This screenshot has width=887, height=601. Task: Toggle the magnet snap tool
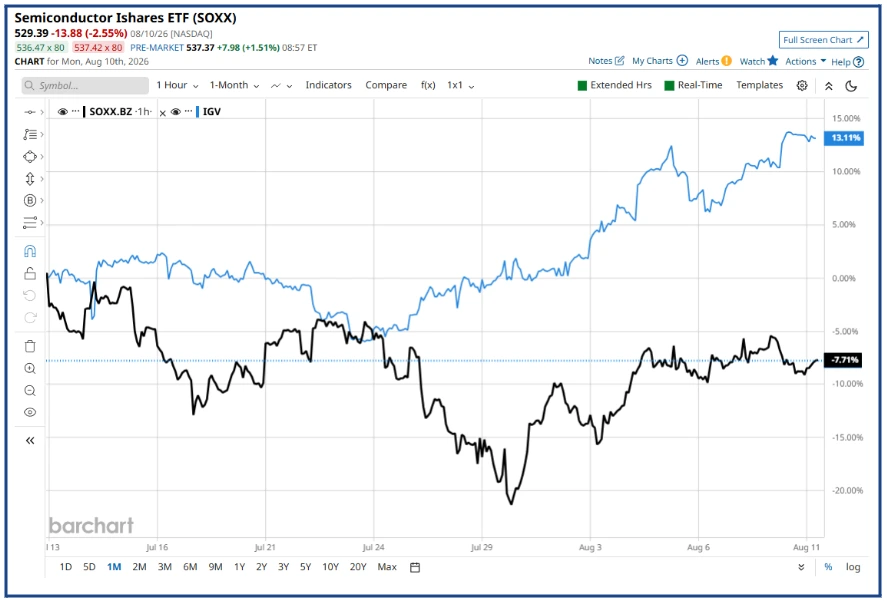(30, 251)
